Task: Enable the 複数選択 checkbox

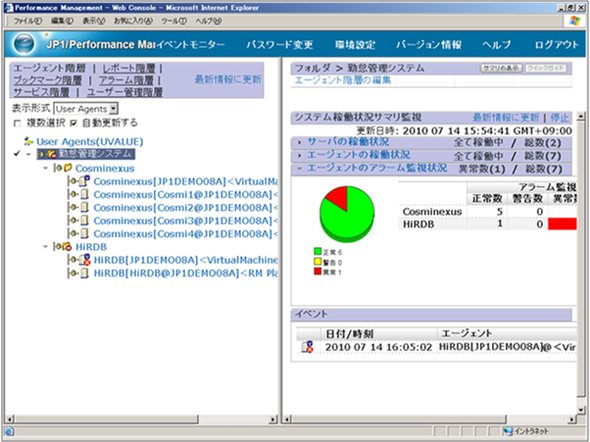Action: coord(17,123)
